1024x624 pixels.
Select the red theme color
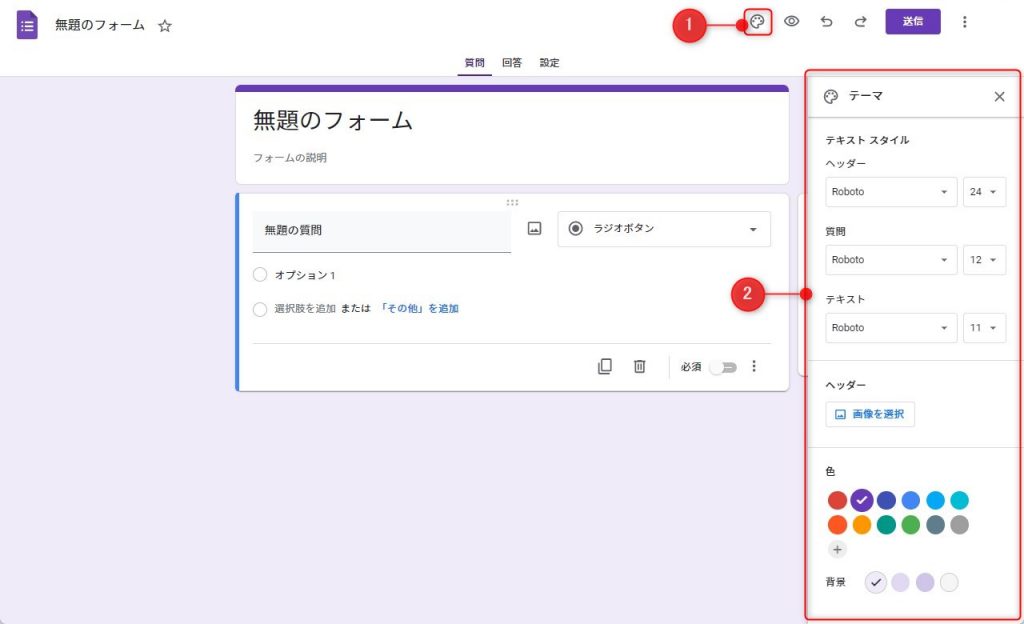(x=837, y=501)
